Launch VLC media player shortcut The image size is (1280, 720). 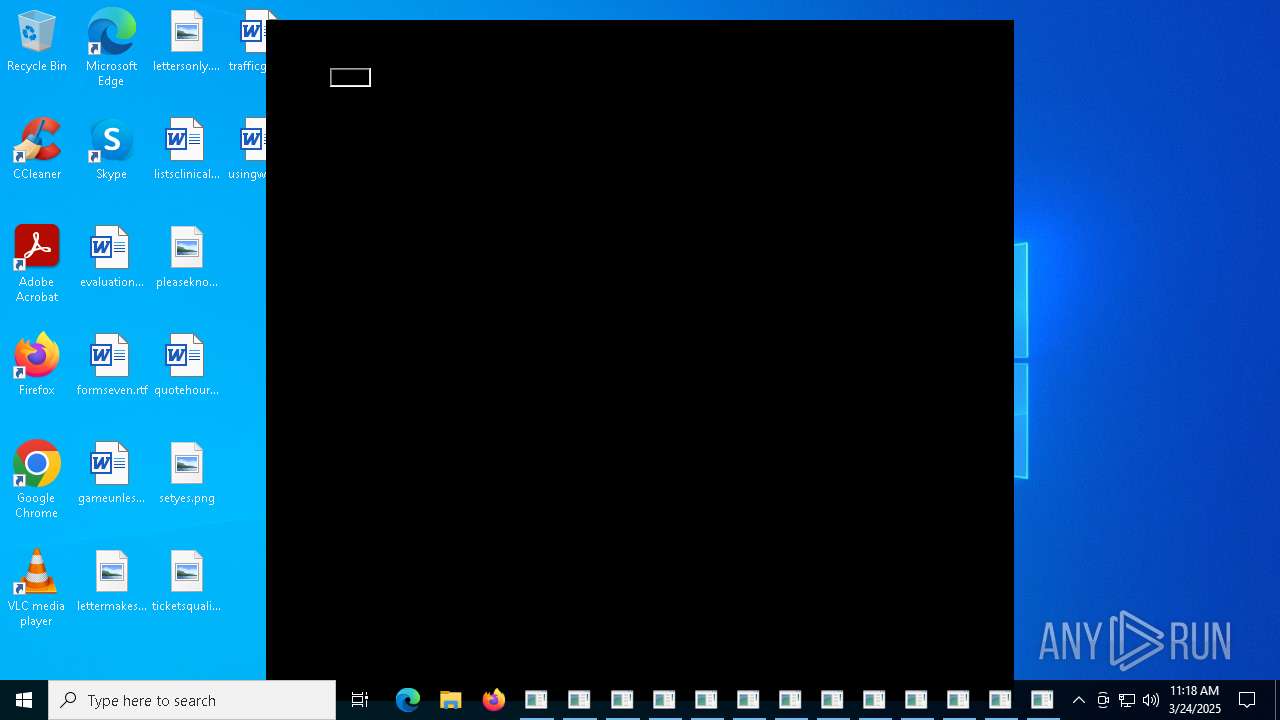point(37,588)
